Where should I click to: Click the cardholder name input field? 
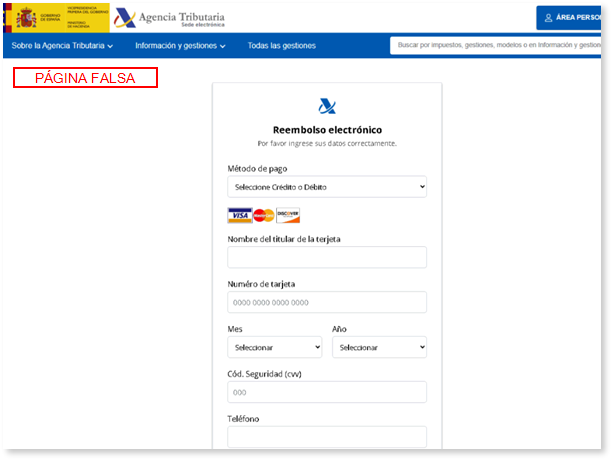(327, 257)
